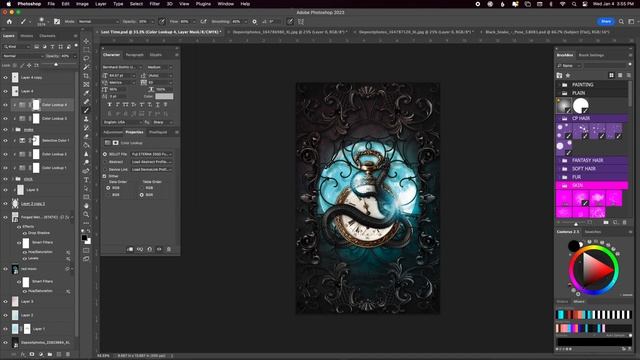This screenshot has width=640, height=360.
Task: Select the Crop tool
Action: 86,76
